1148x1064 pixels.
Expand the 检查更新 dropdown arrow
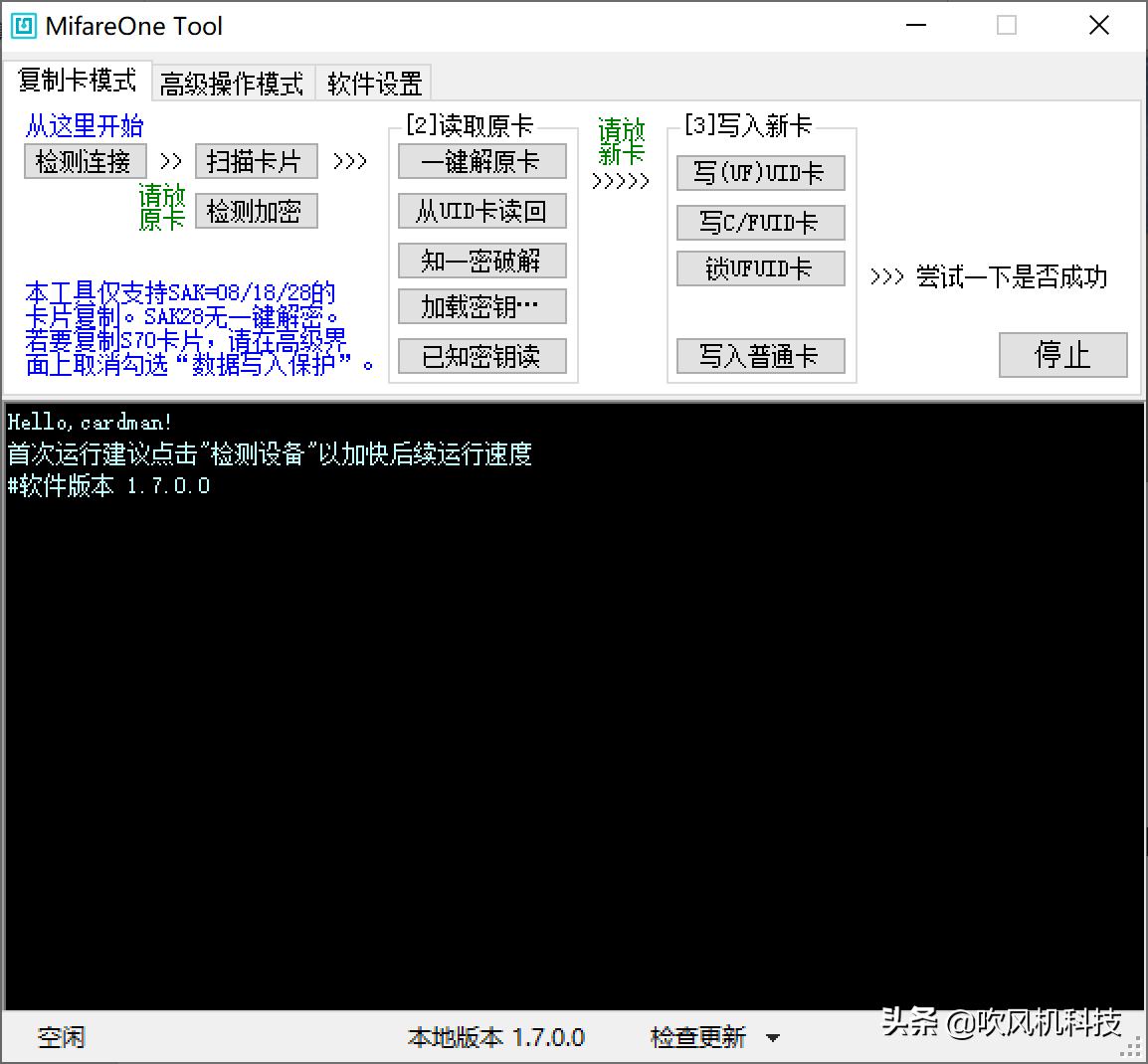tap(774, 1037)
